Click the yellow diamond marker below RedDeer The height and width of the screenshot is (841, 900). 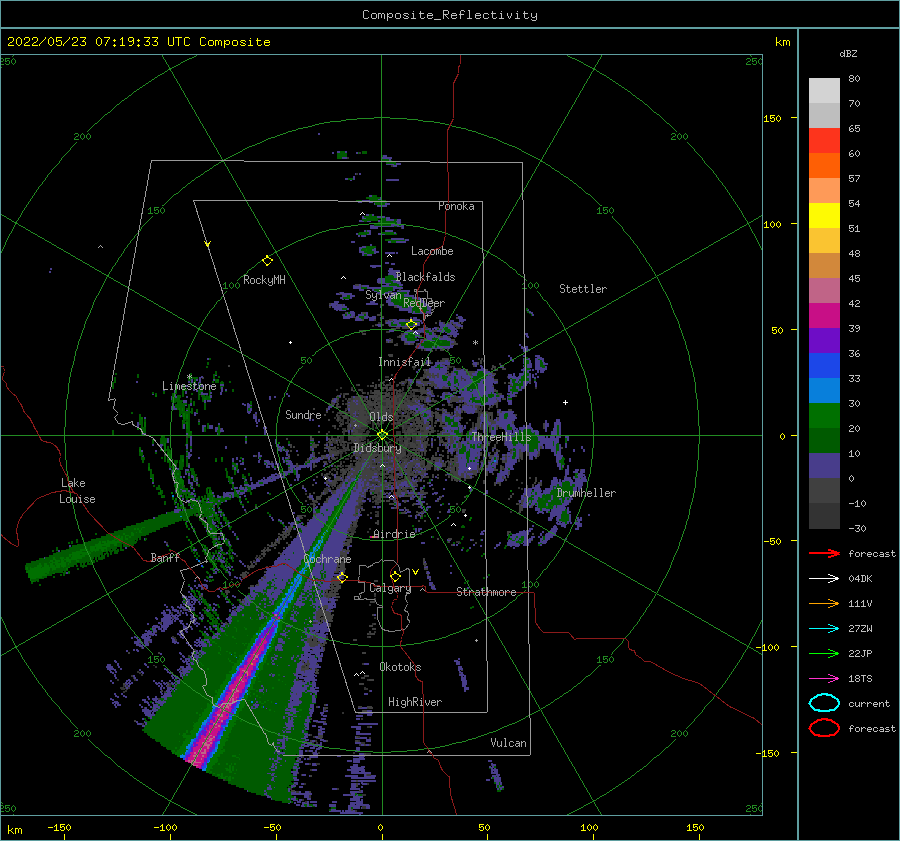click(412, 325)
